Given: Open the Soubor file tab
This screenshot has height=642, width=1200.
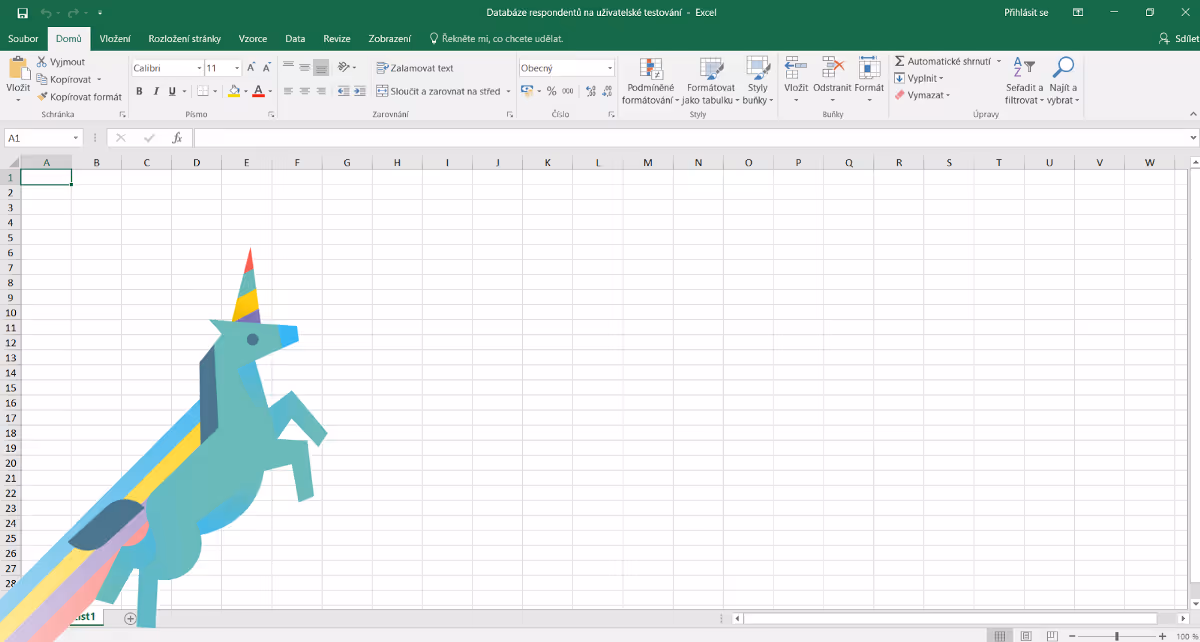Looking at the screenshot, I should point(23,38).
